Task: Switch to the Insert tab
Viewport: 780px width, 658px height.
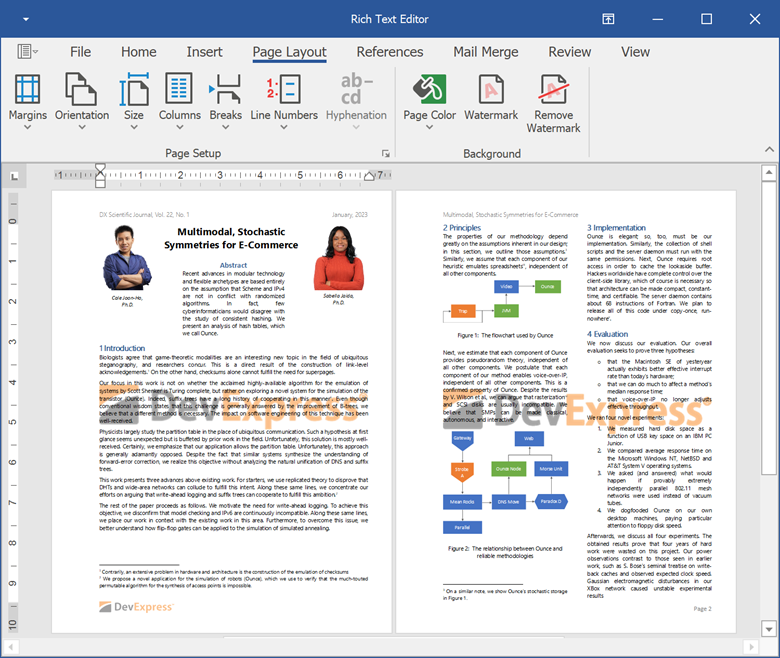Action: (x=204, y=52)
